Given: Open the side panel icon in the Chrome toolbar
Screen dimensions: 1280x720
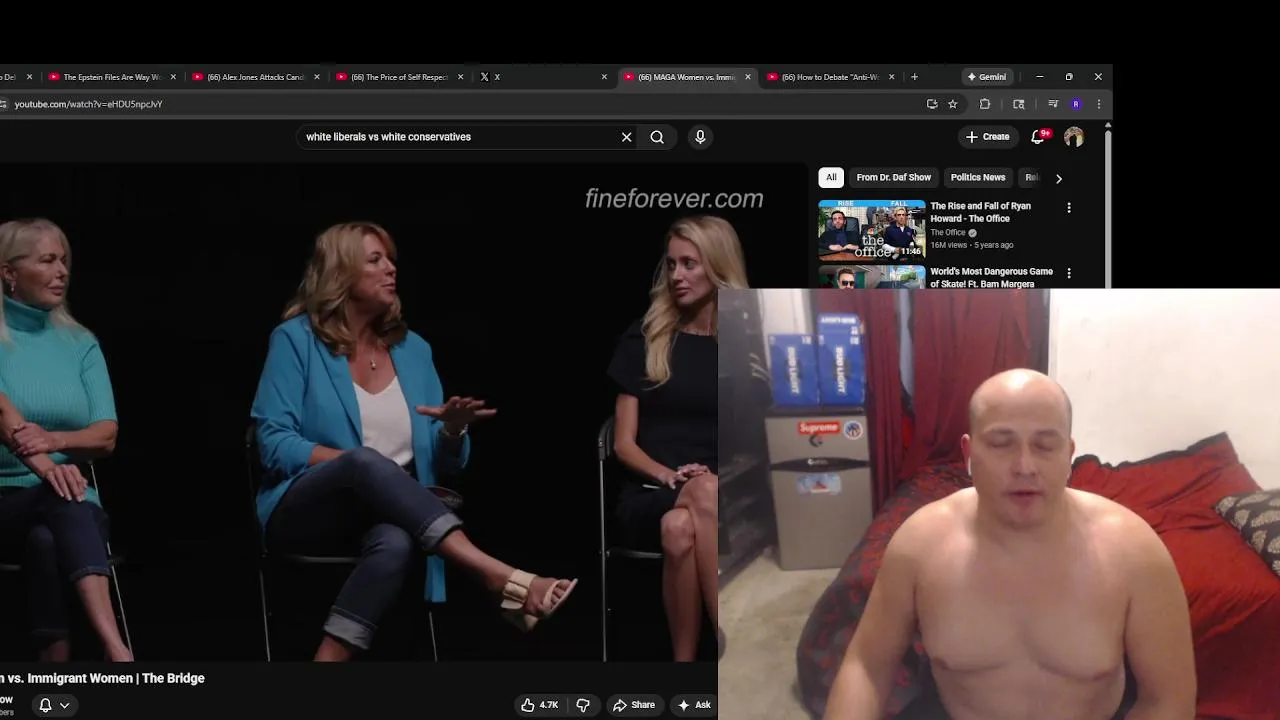Looking at the screenshot, I should click(x=1019, y=104).
